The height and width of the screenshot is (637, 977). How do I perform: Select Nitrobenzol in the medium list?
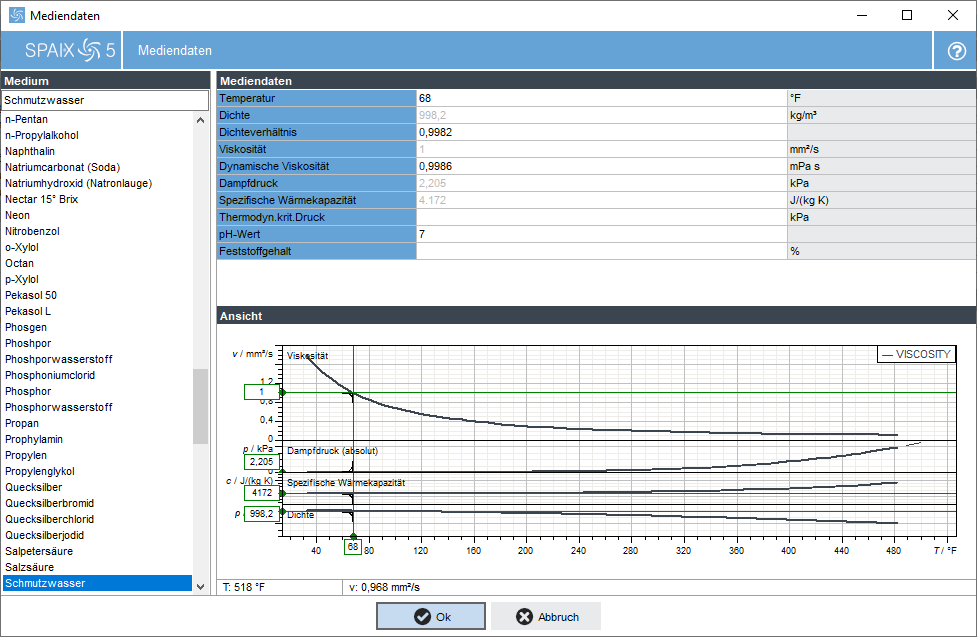point(32,231)
